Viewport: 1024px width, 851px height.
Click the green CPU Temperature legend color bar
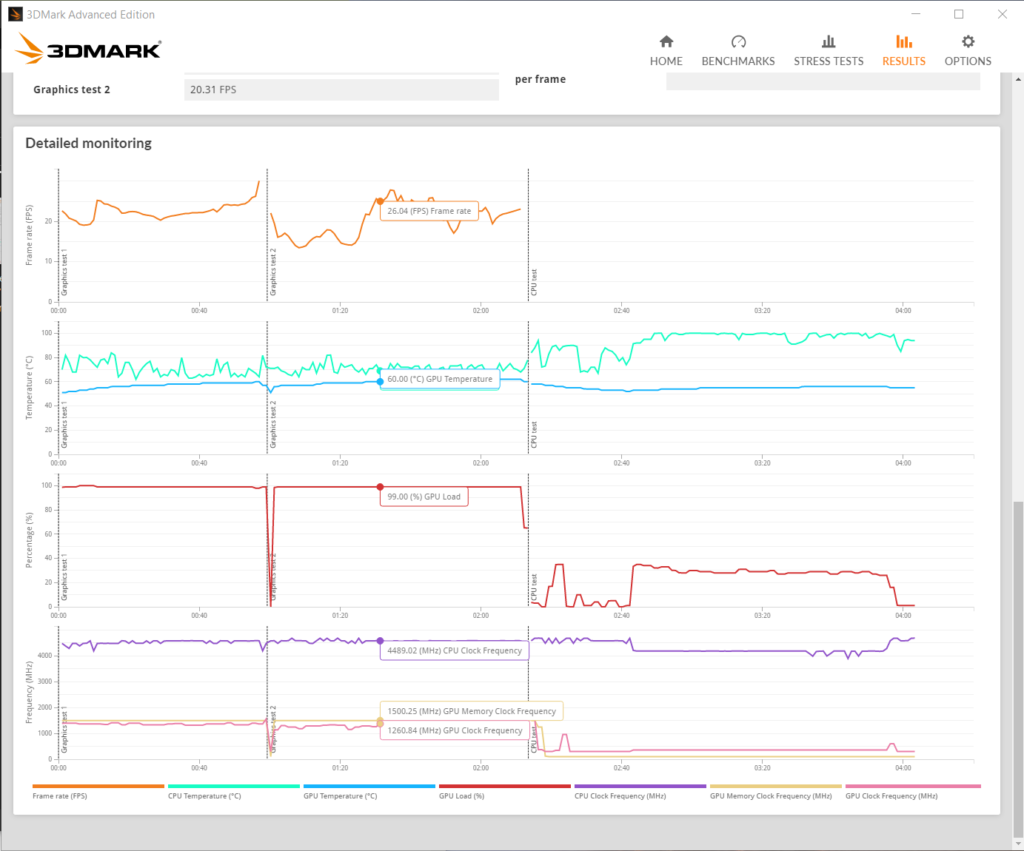234,786
